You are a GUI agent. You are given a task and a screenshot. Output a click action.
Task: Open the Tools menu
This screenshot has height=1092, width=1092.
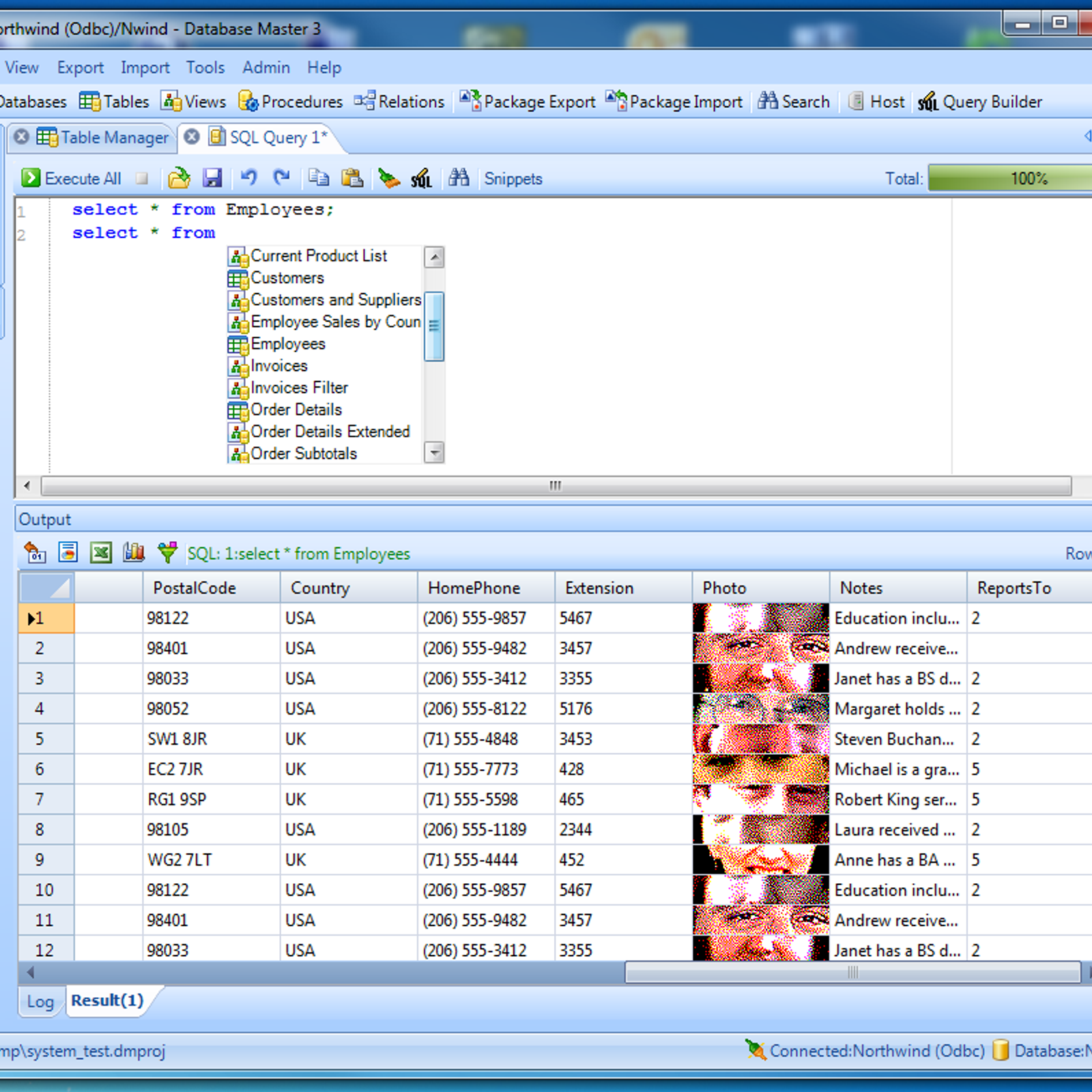(205, 68)
